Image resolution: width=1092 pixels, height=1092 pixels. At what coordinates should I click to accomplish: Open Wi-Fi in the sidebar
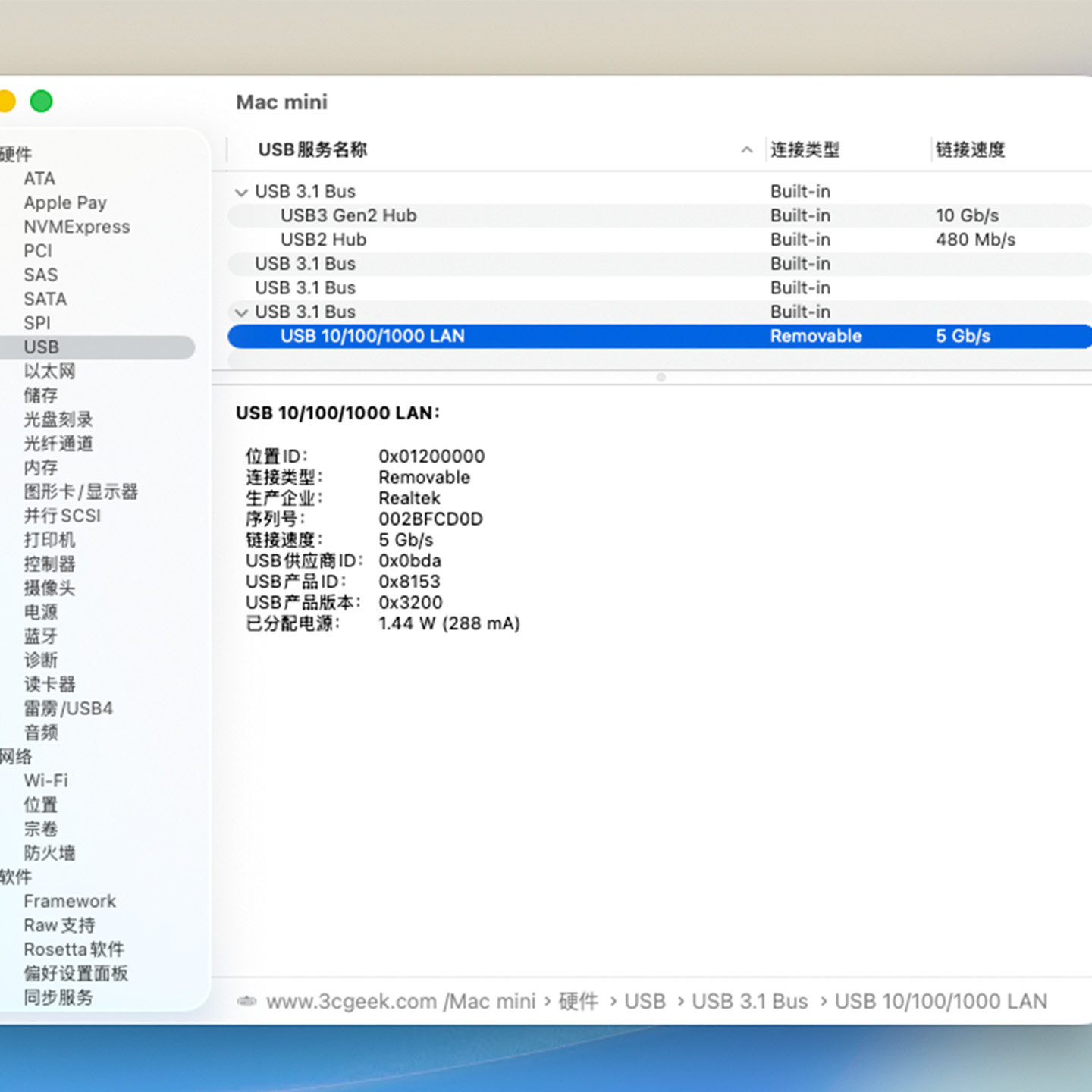(45, 780)
